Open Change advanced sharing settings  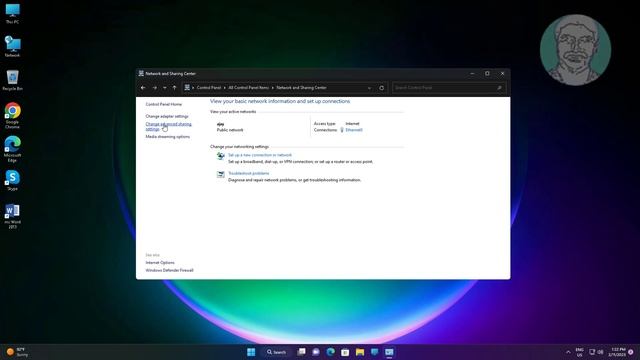tap(168, 127)
